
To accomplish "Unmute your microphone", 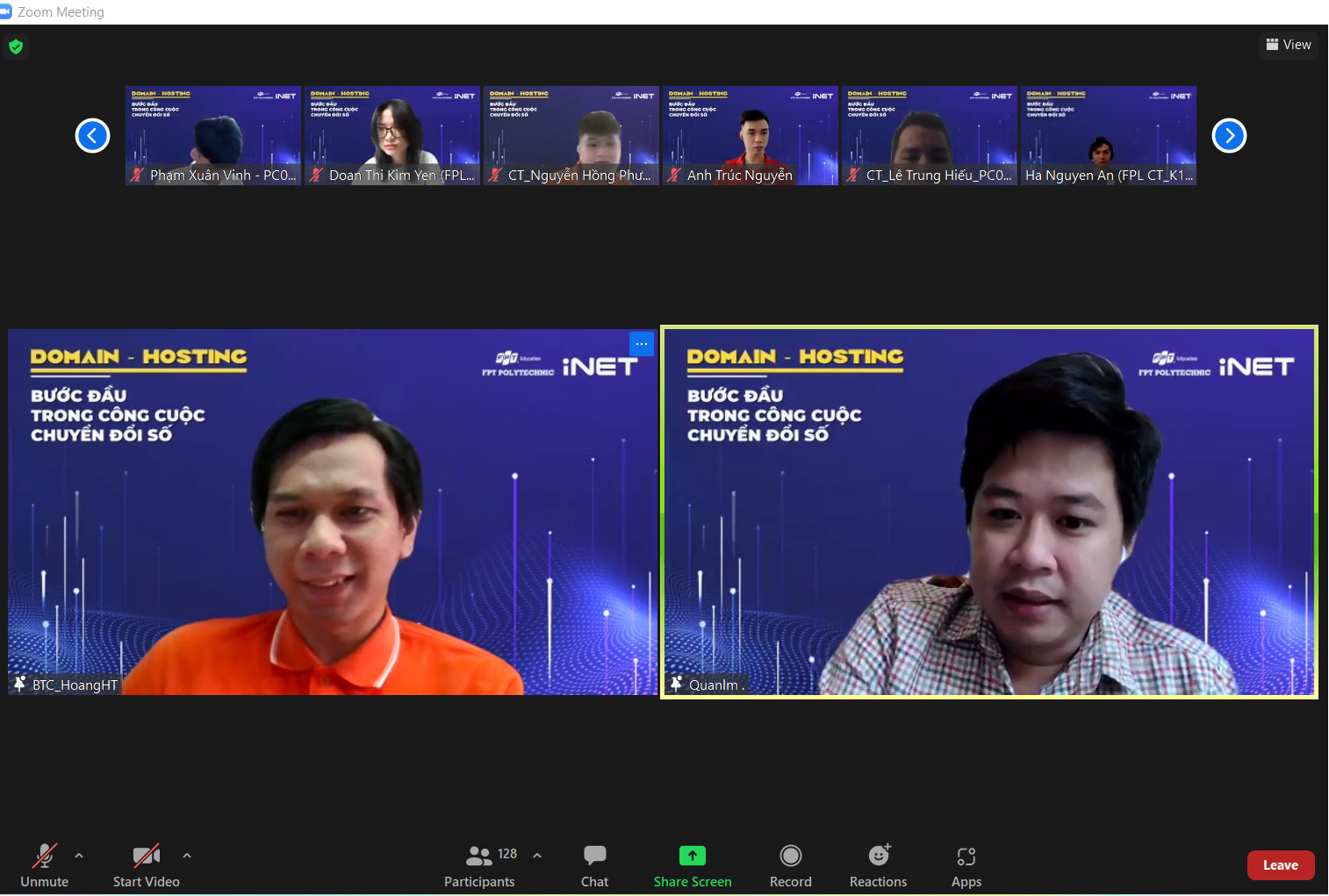I will (45, 865).
